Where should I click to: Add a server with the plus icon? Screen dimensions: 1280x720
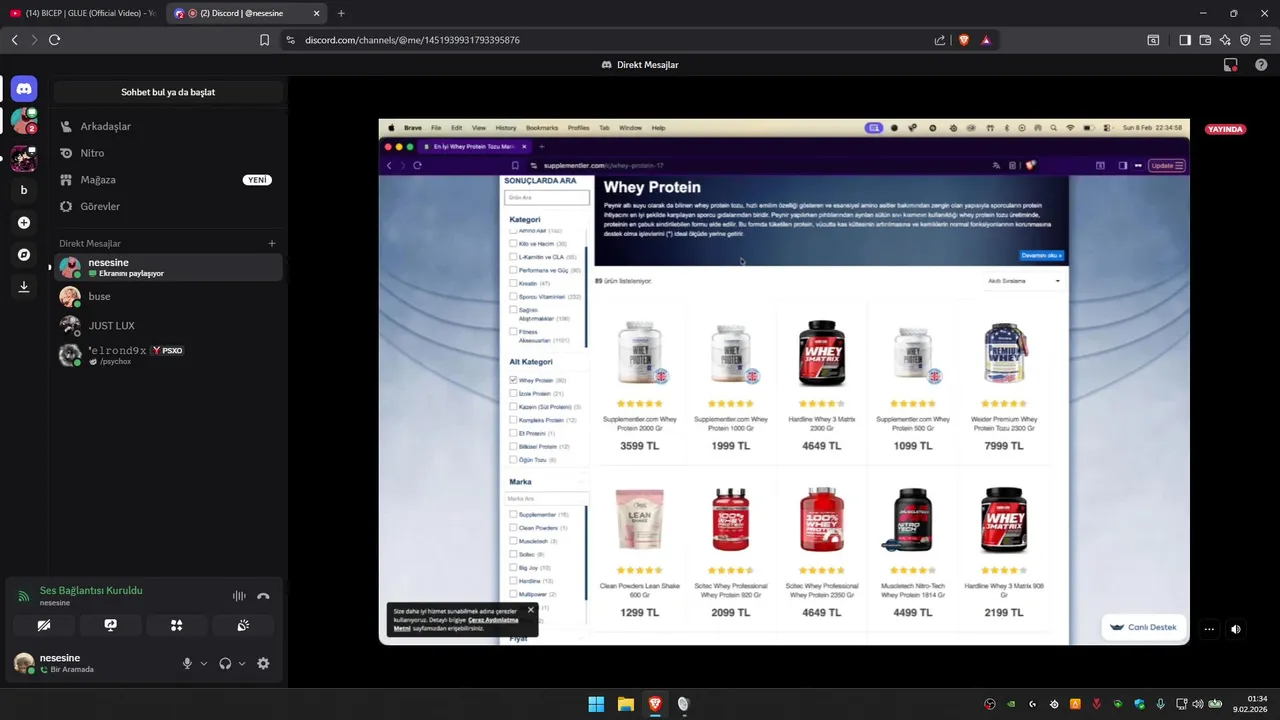24,223
